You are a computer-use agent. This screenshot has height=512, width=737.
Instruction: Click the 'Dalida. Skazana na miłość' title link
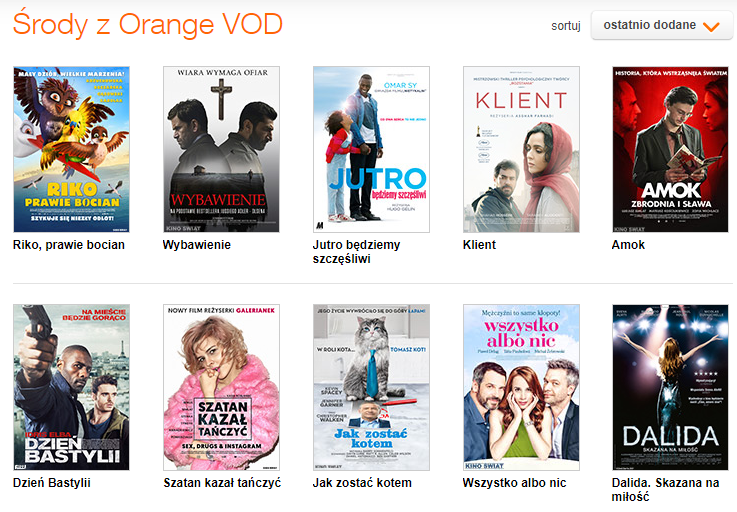click(665, 490)
